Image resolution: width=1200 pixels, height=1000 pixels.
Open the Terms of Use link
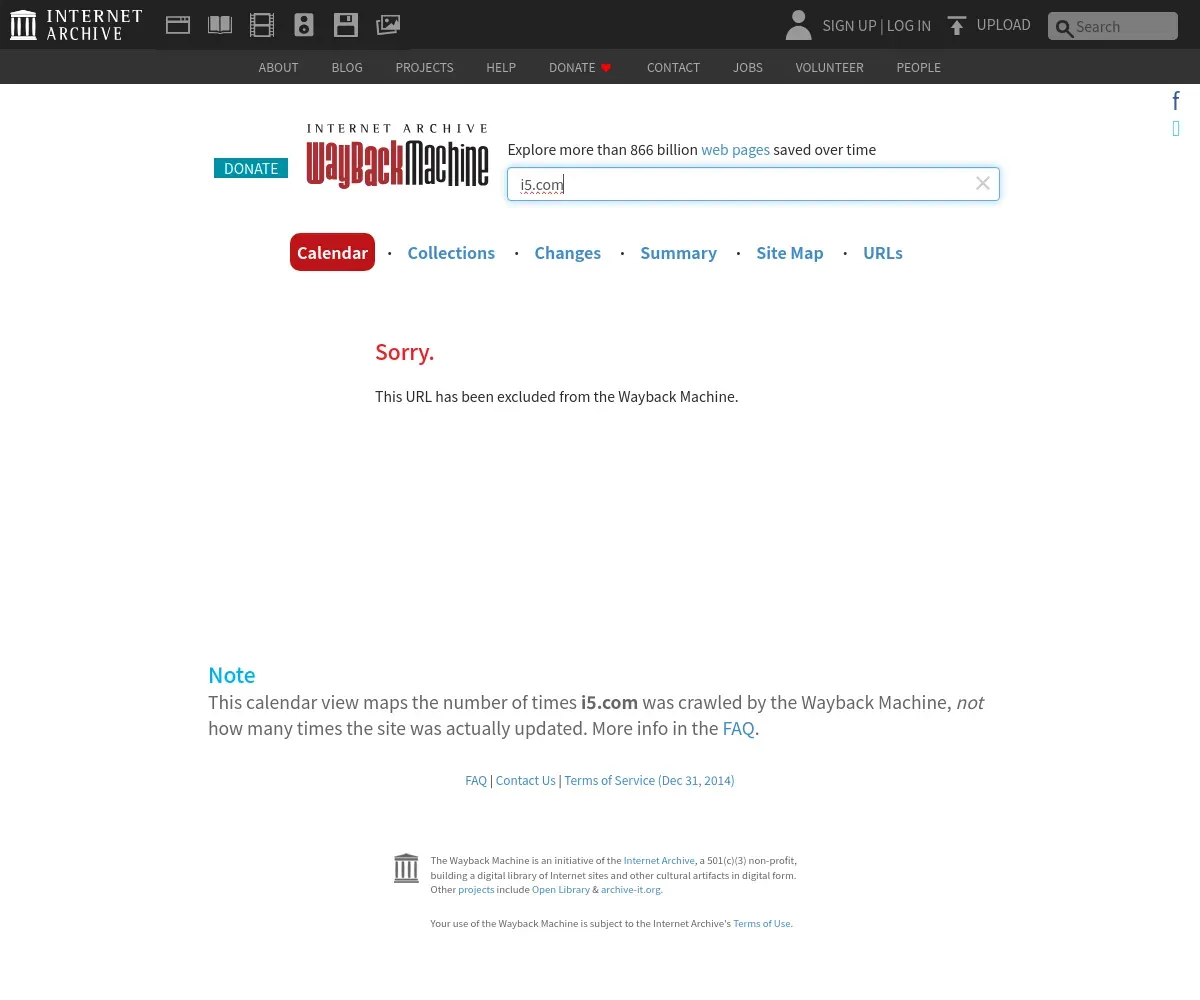click(x=762, y=924)
